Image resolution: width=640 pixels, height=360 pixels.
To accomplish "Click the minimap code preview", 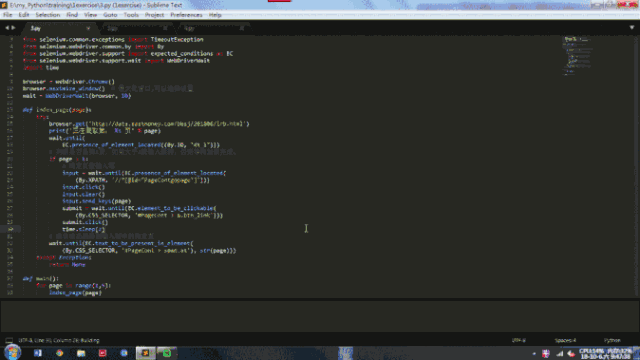I will tap(578, 56).
